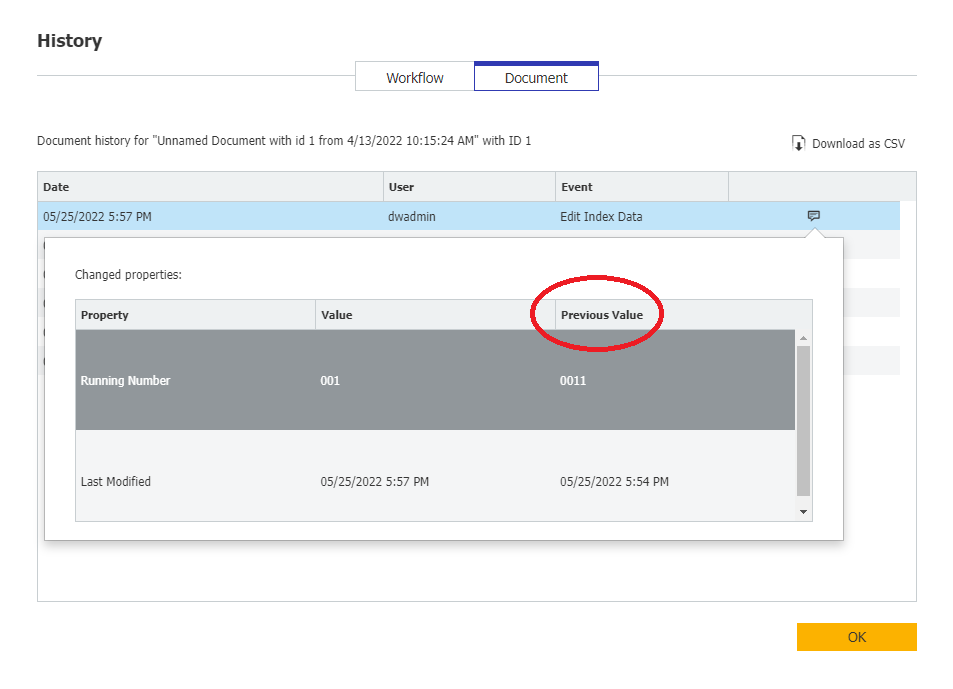Click scrollbar up arrow in changed properties

tap(803, 339)
